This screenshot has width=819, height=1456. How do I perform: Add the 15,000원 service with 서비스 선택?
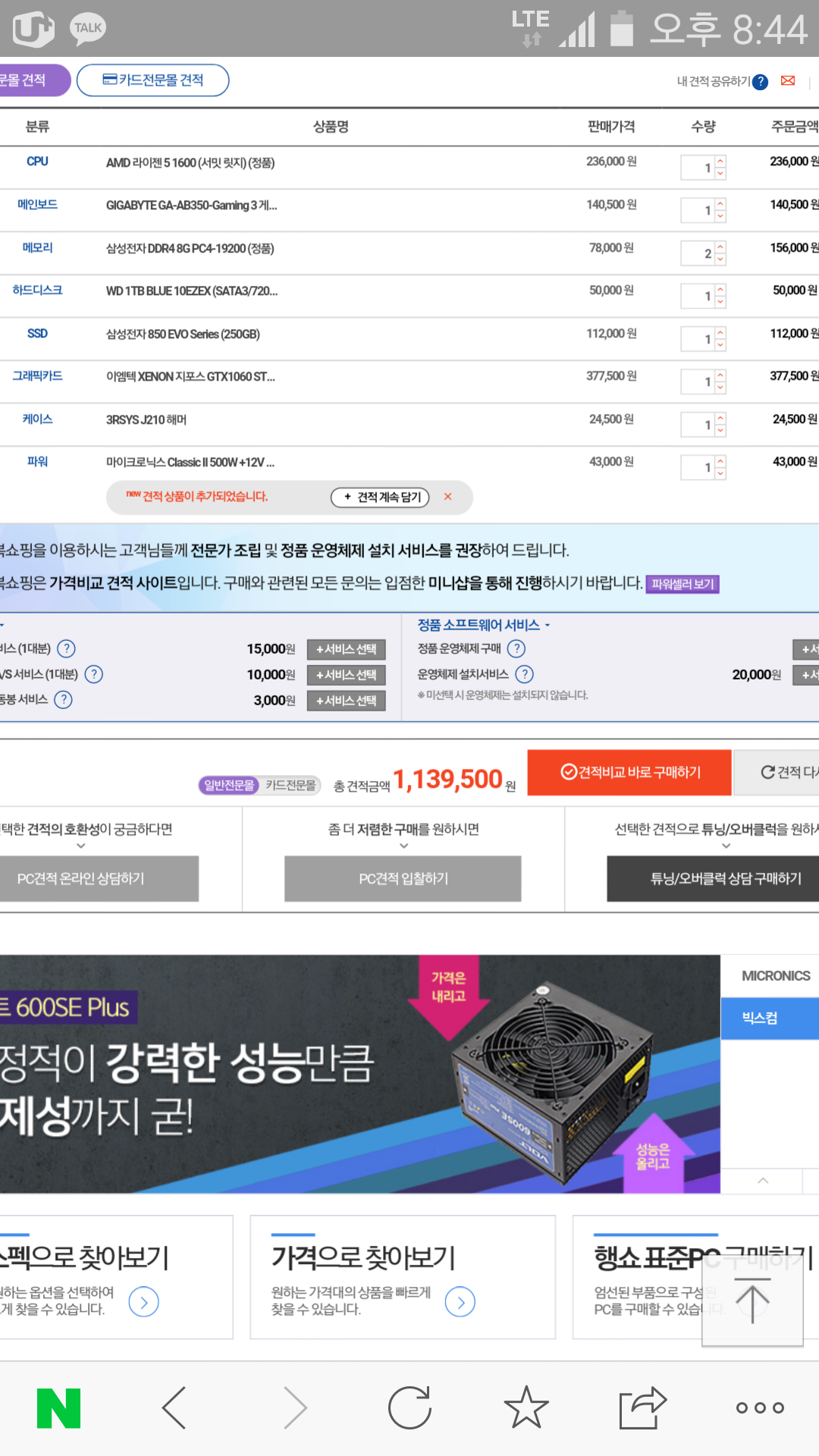[347, 649]
